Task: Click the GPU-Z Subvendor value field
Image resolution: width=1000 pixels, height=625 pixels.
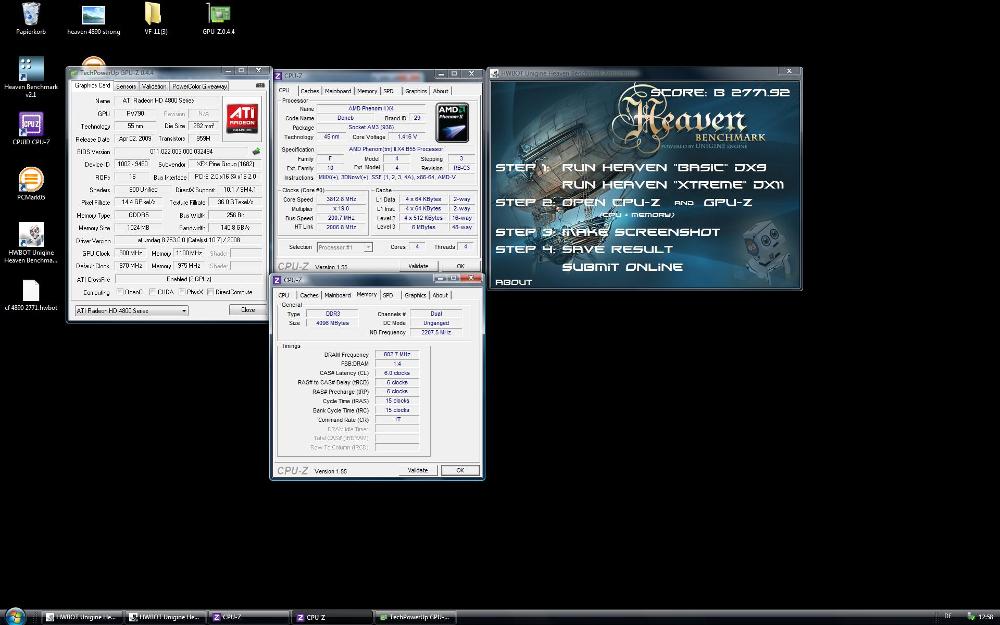Action: pos(225,165)
